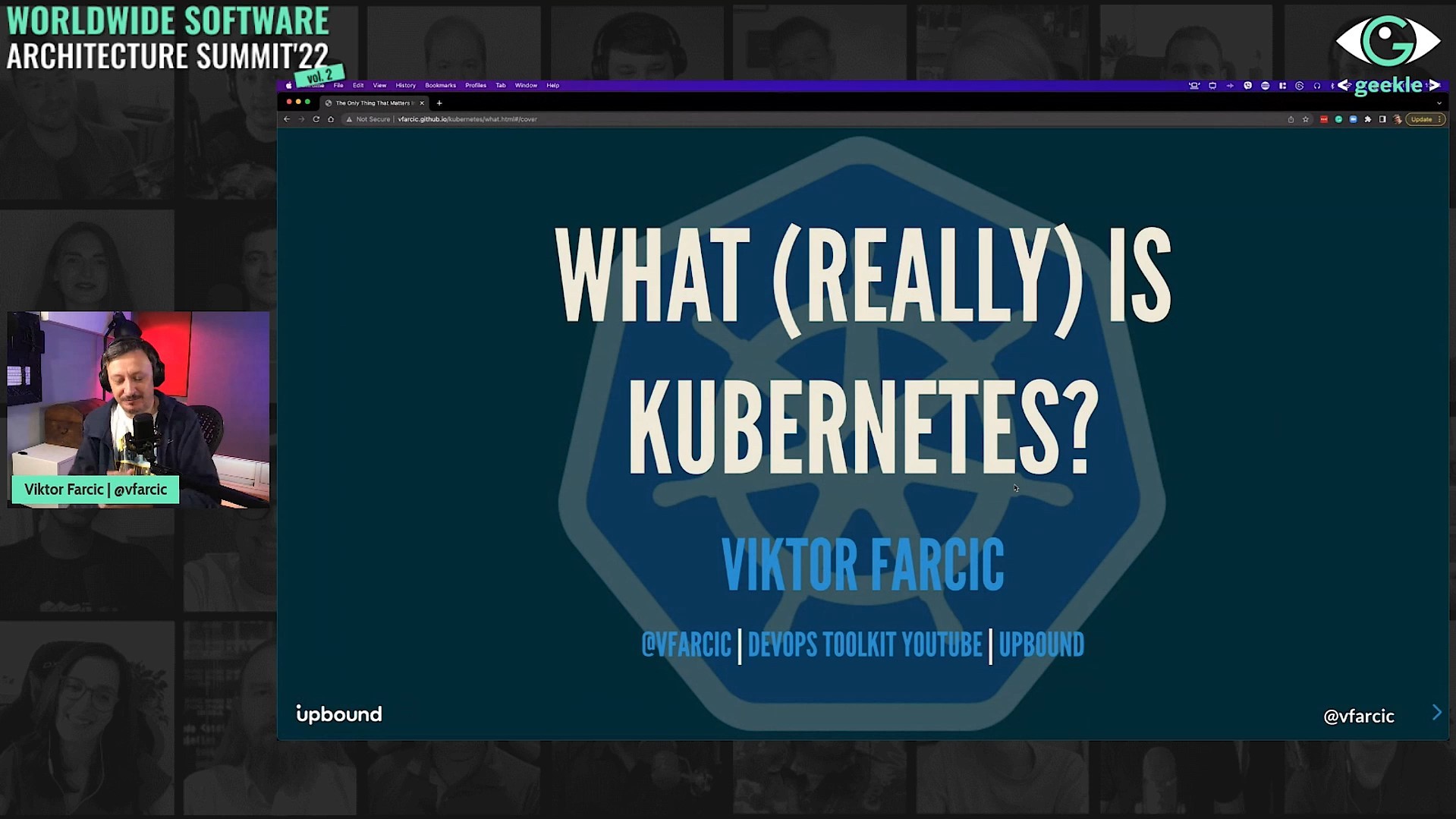1456x819 pixels.
Task: Open the Extensions puzzle menu
Action: [1368, 119]
